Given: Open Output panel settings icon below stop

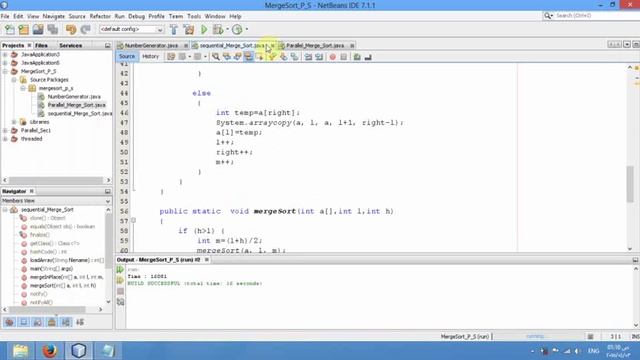Looking at the screenshot, I should point(120,302).
